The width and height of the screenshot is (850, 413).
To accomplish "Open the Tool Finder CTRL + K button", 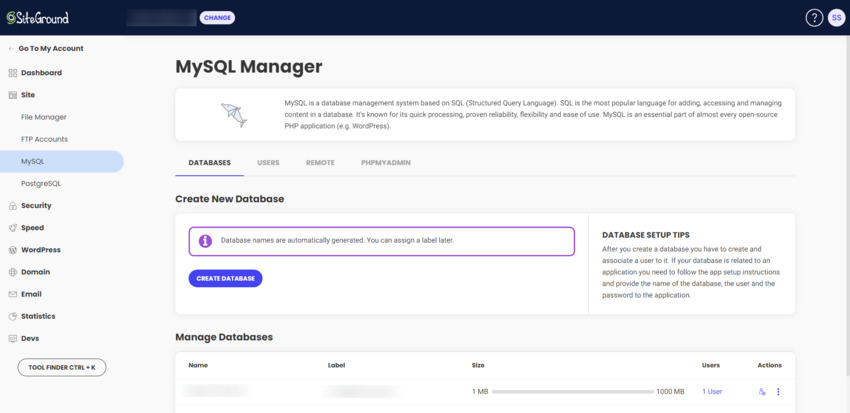I will tap(62, 367).
